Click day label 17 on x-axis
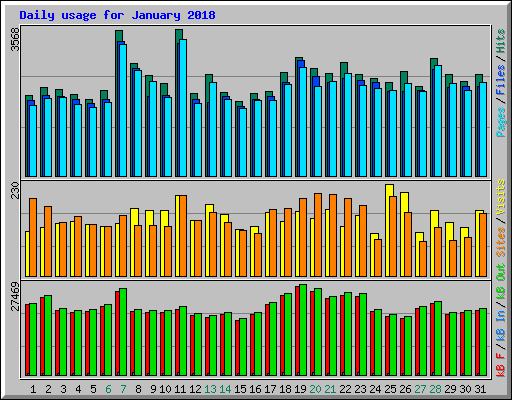This screenshot has height=400, width=512. (x=270, y=389)
